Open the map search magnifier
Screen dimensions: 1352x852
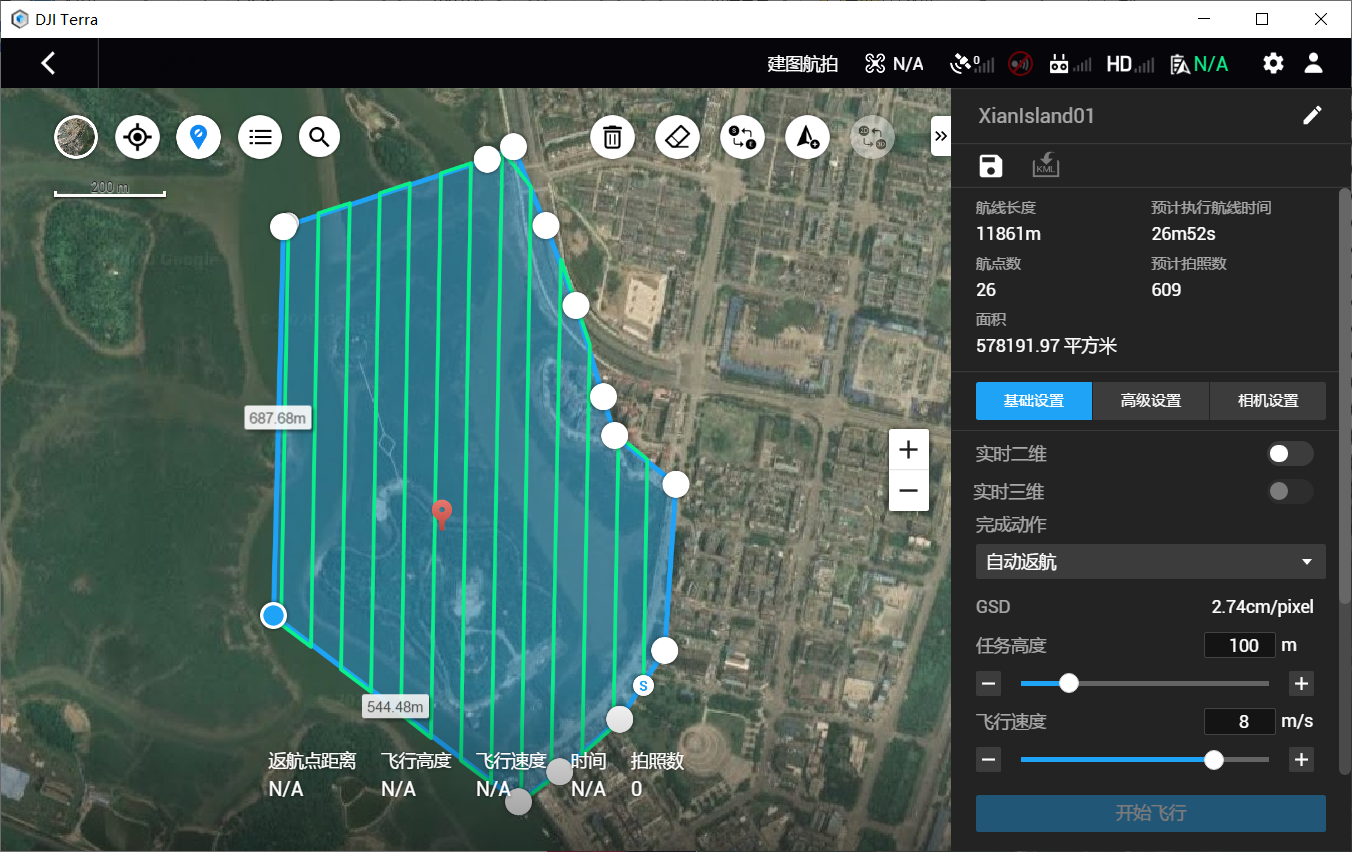319,137
